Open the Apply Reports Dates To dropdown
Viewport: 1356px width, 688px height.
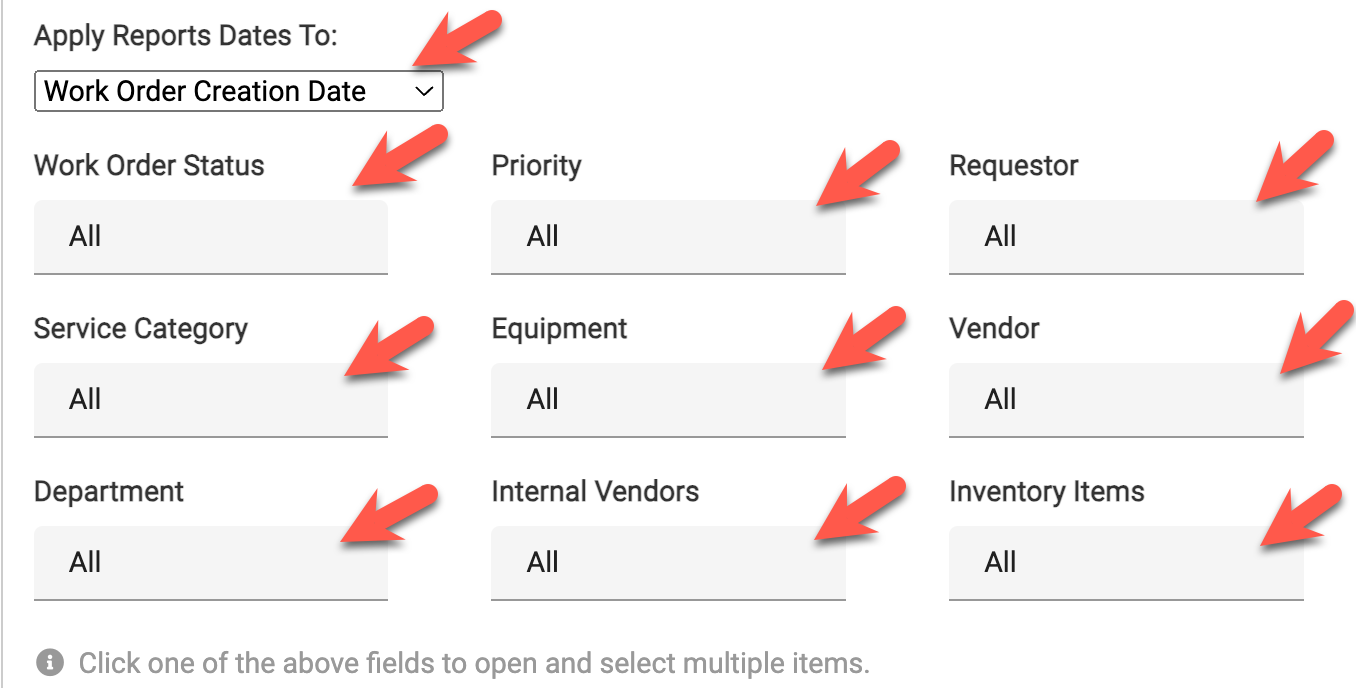point(238,91)
